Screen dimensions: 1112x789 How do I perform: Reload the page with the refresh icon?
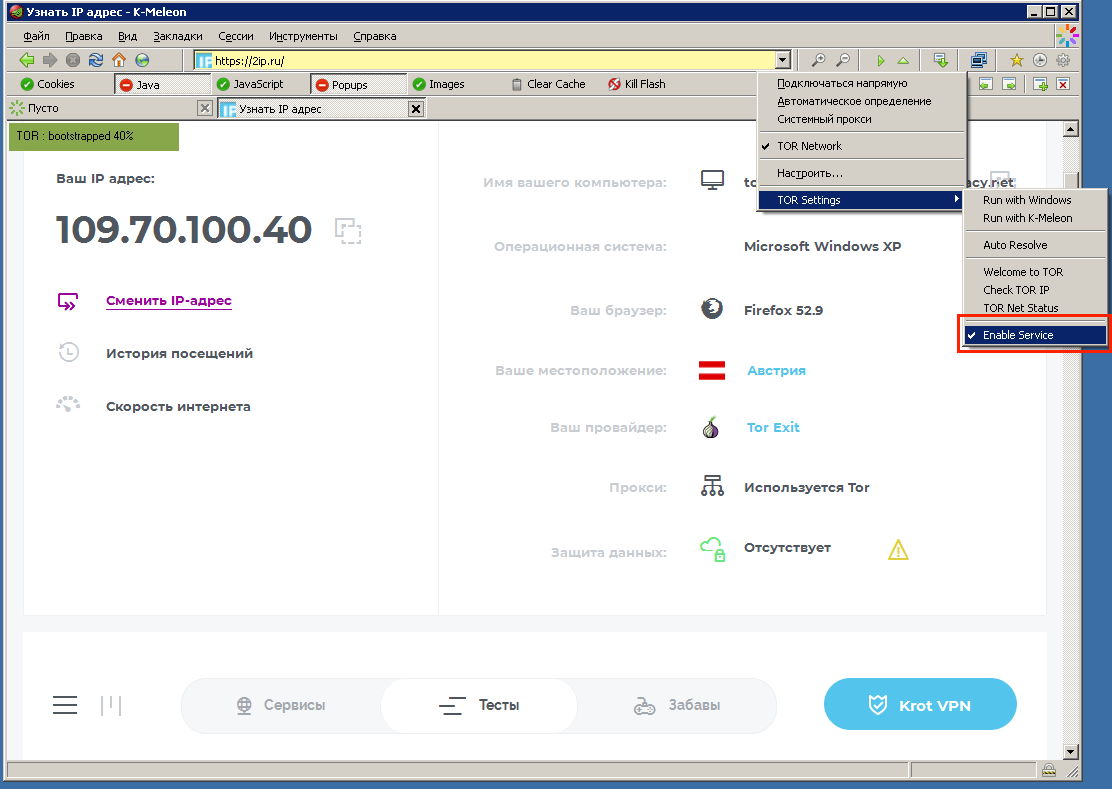[x=96, y=60]
